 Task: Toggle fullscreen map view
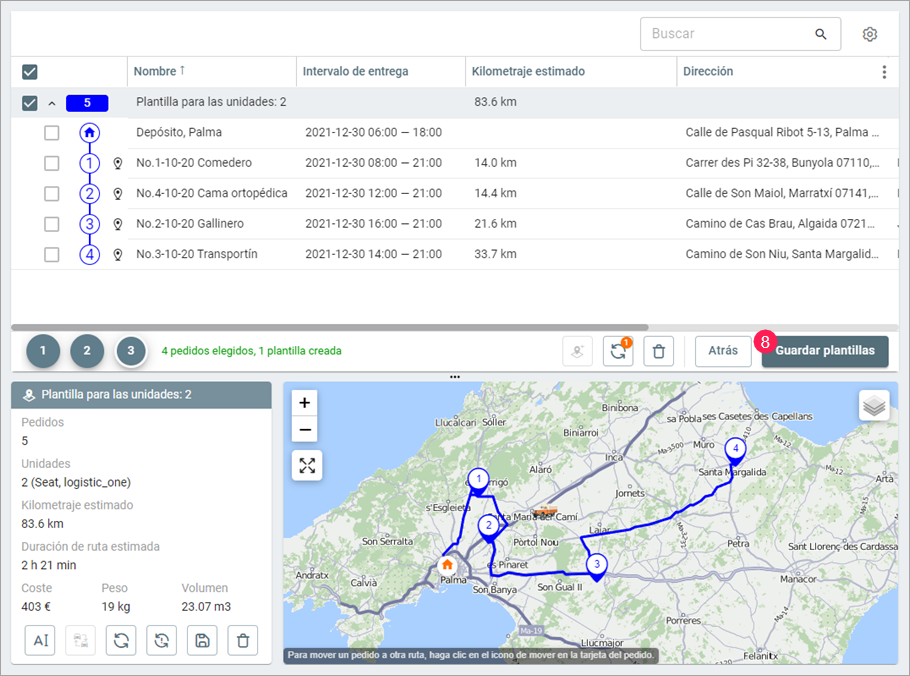click(x=307, y=465)
